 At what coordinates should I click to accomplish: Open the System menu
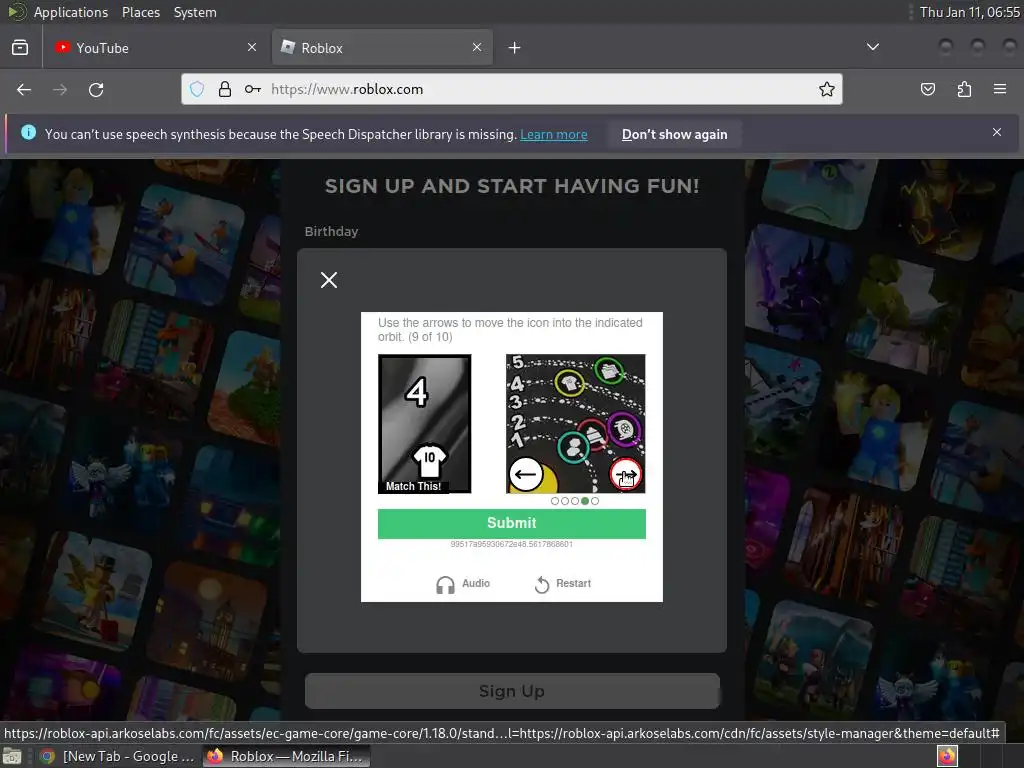tap(195, 12)
